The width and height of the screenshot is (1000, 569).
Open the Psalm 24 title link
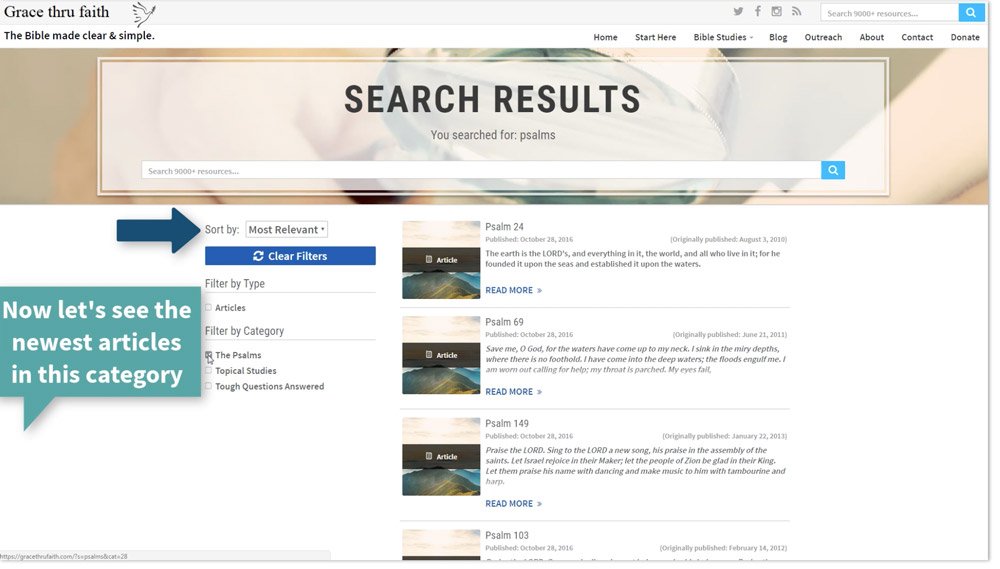[x=504, y=226]
